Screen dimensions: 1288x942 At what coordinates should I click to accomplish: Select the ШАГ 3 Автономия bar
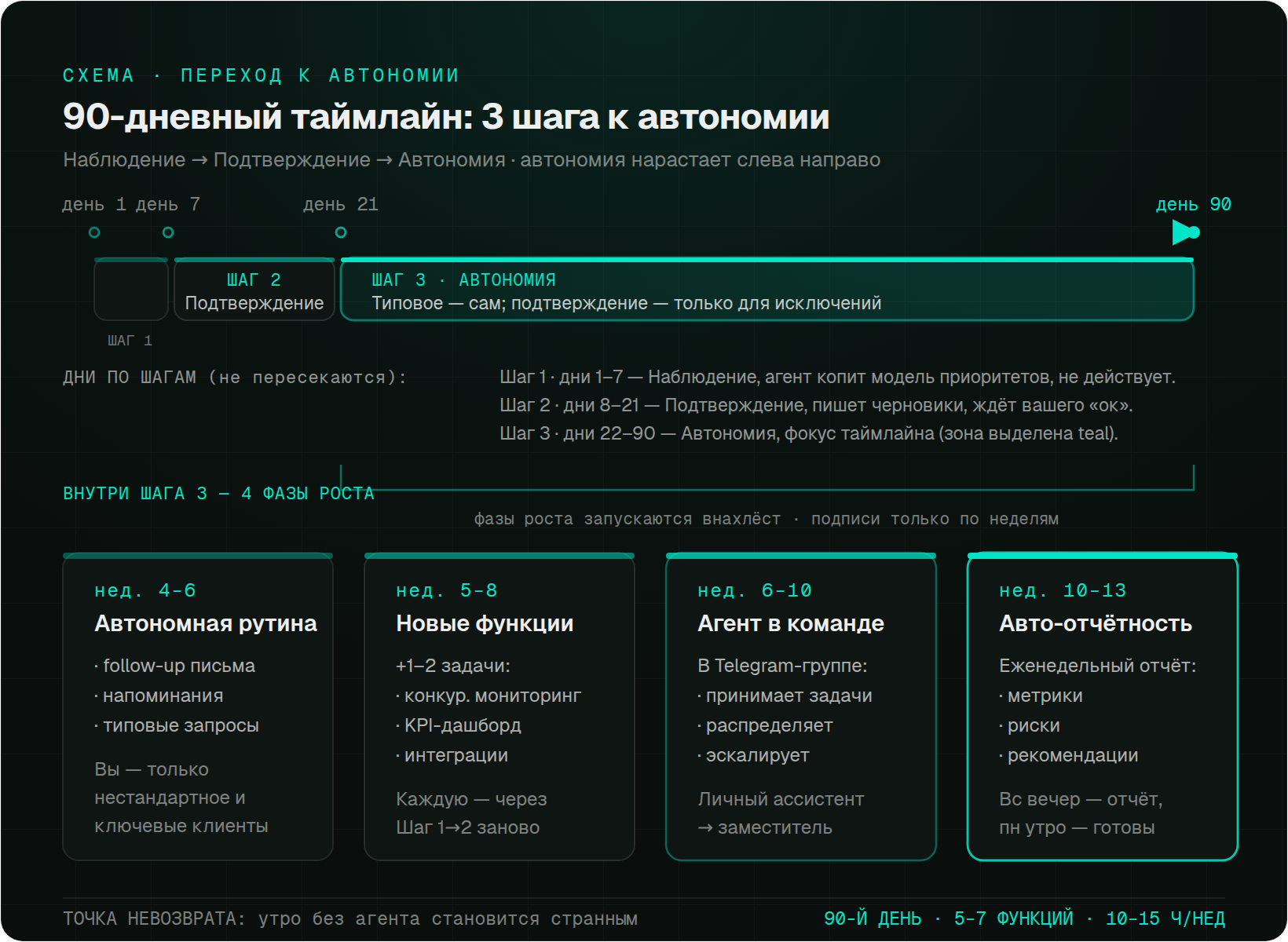click(767, 289)
